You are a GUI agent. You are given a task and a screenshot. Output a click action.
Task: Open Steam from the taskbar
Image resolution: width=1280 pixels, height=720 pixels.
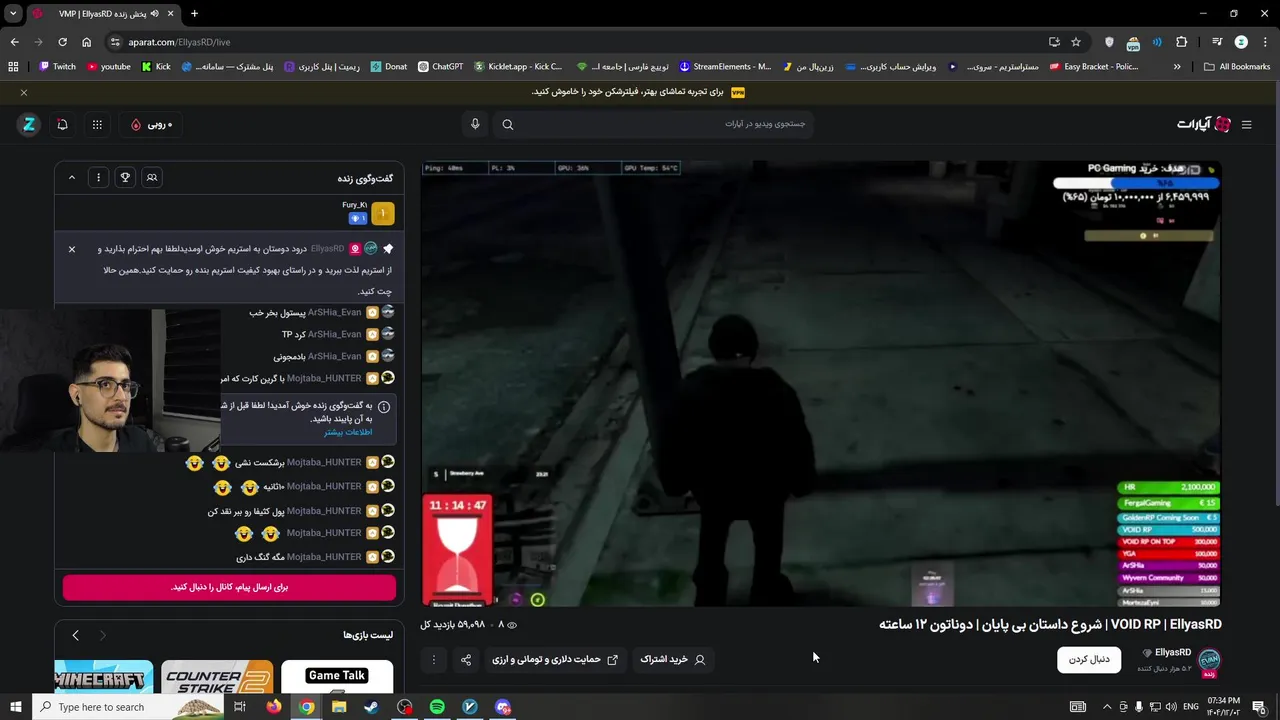371,707
